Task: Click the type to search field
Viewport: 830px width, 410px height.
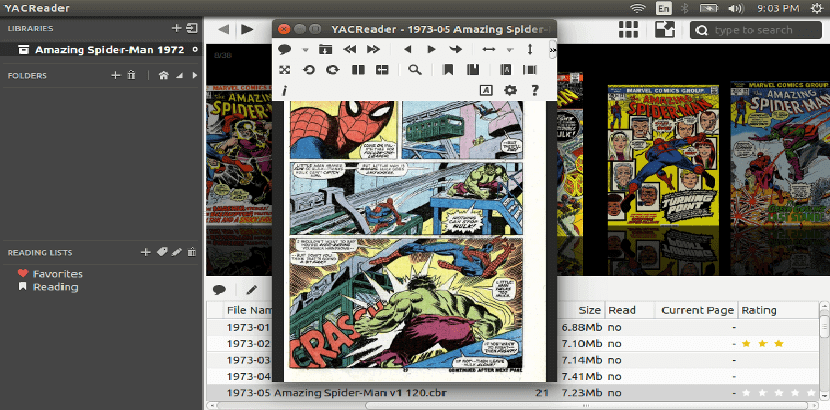Action: [761, 29]
